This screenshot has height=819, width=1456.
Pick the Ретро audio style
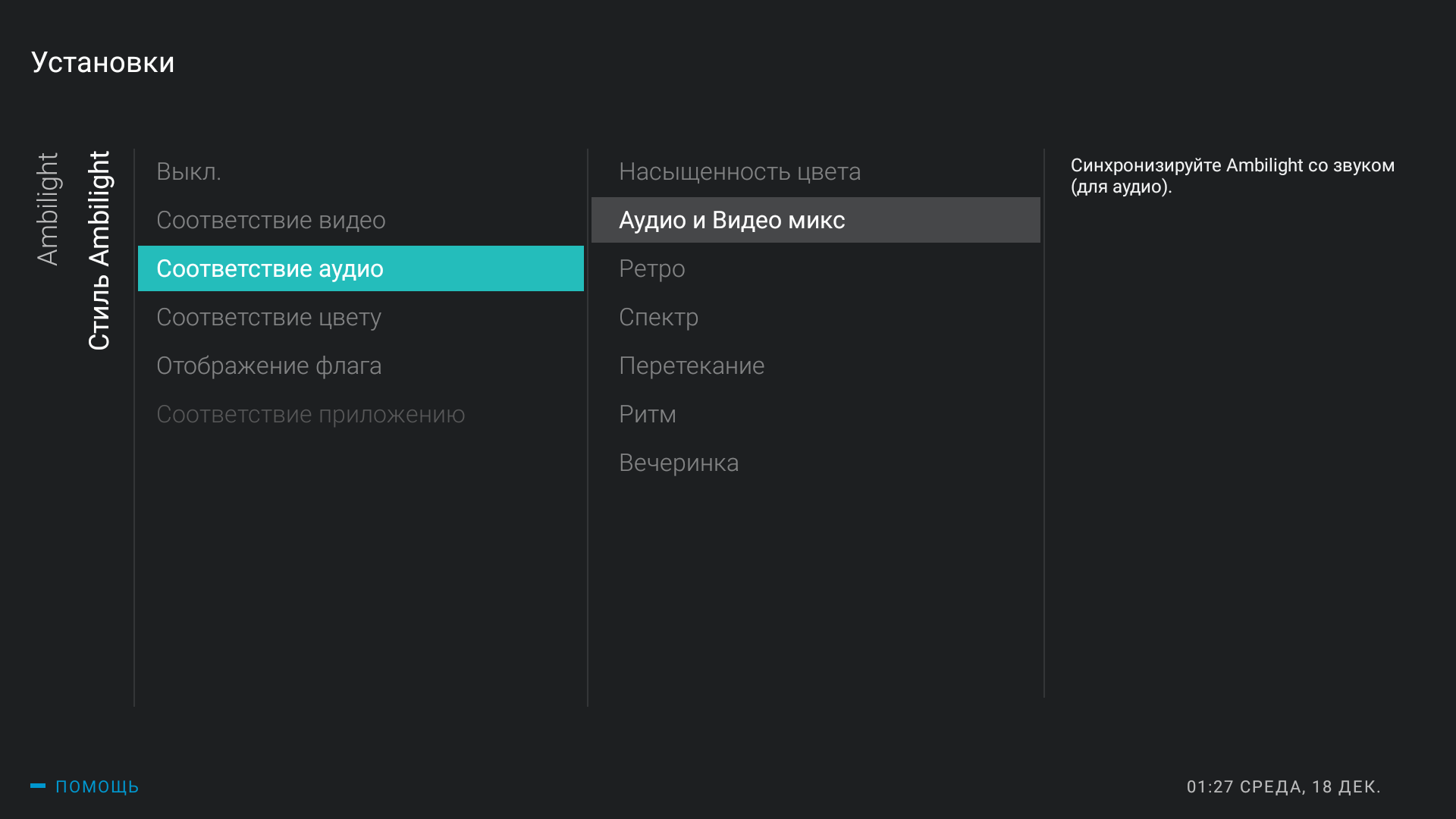coord(651,268)
